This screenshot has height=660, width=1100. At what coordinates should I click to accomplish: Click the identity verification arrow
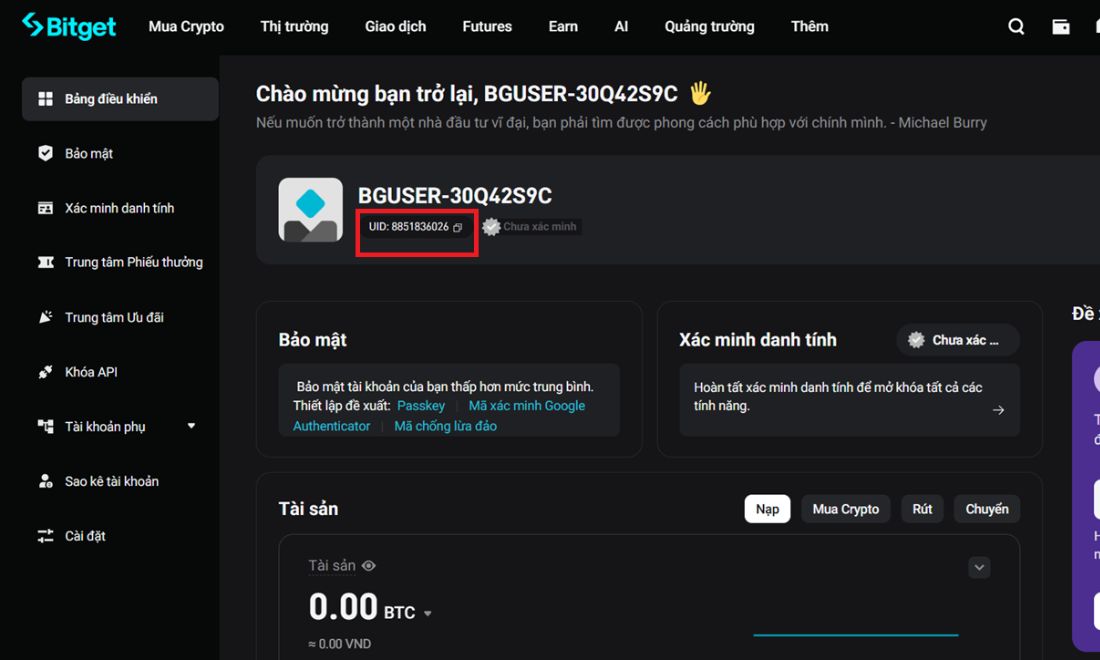click(998, 410)
